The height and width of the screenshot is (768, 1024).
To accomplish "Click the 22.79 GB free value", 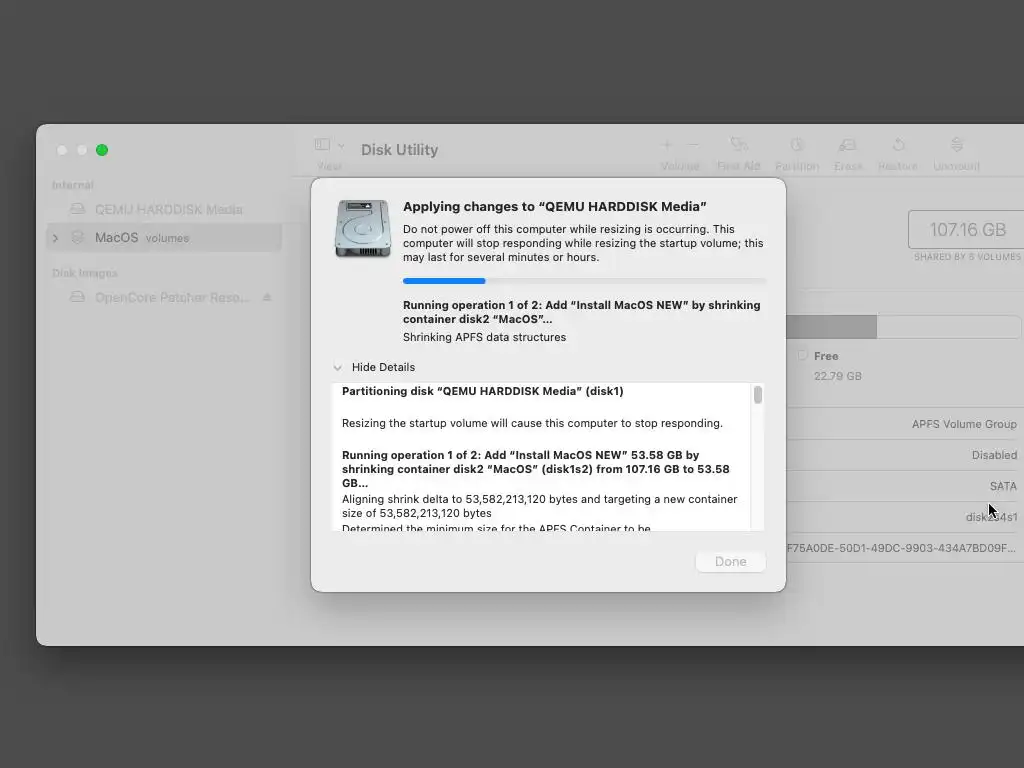I will click(837, 376).
